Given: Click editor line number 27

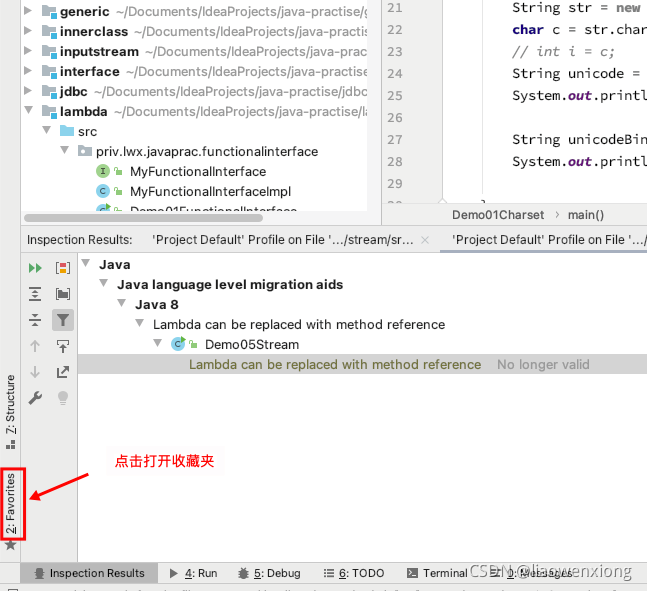Looking at the screenshot, I should [x=394, y=140].
